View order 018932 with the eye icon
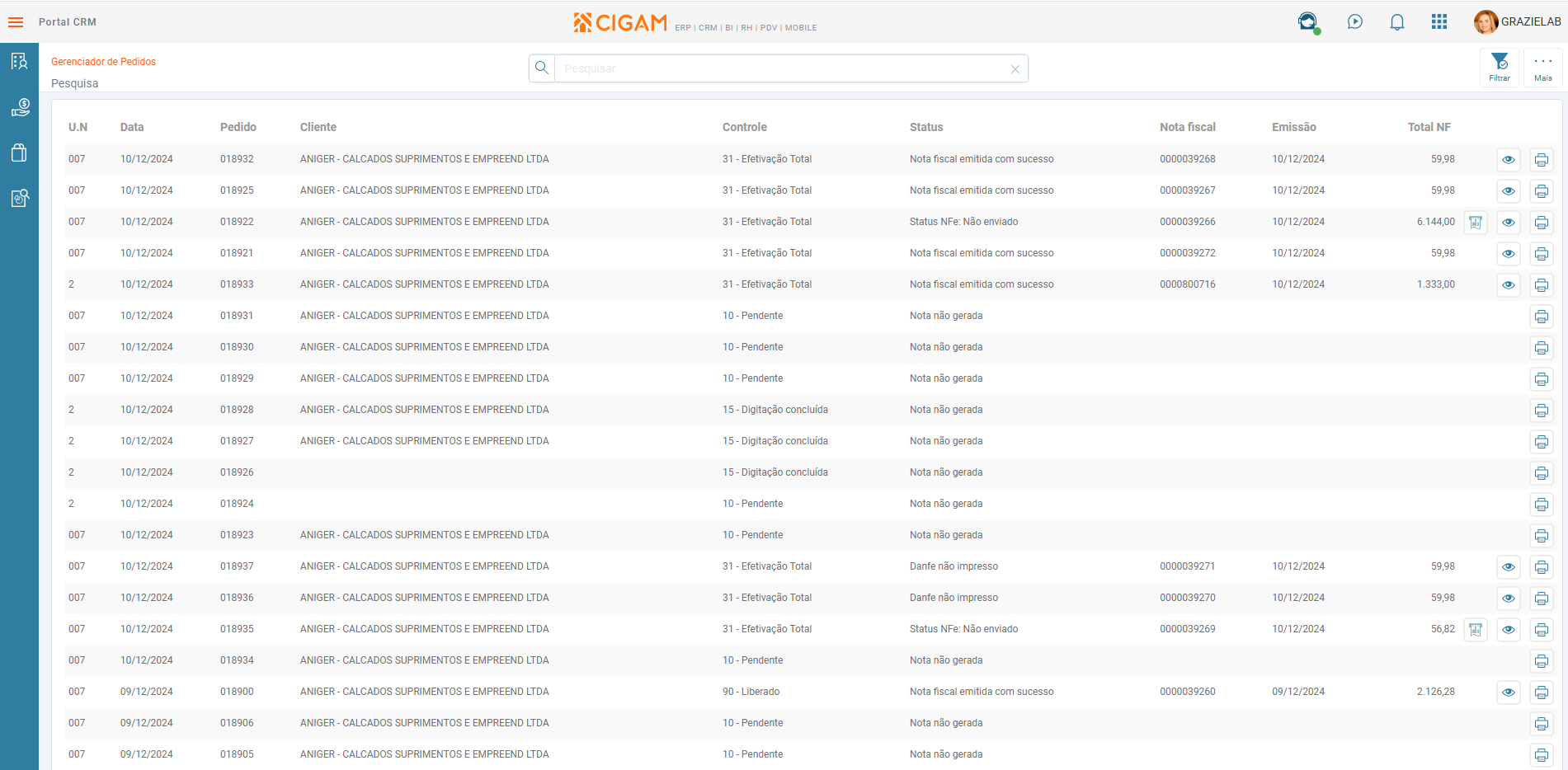This screenshot has height=770, width=1568. [x=1509, y=160]
